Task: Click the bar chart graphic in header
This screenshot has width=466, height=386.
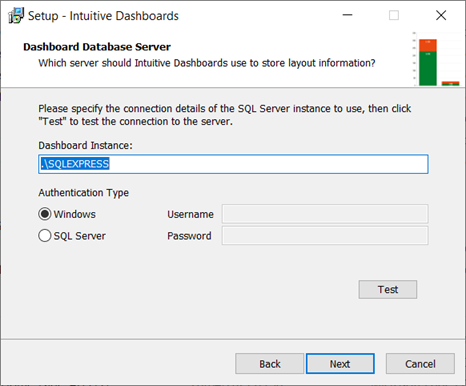Action: (436, 59)
